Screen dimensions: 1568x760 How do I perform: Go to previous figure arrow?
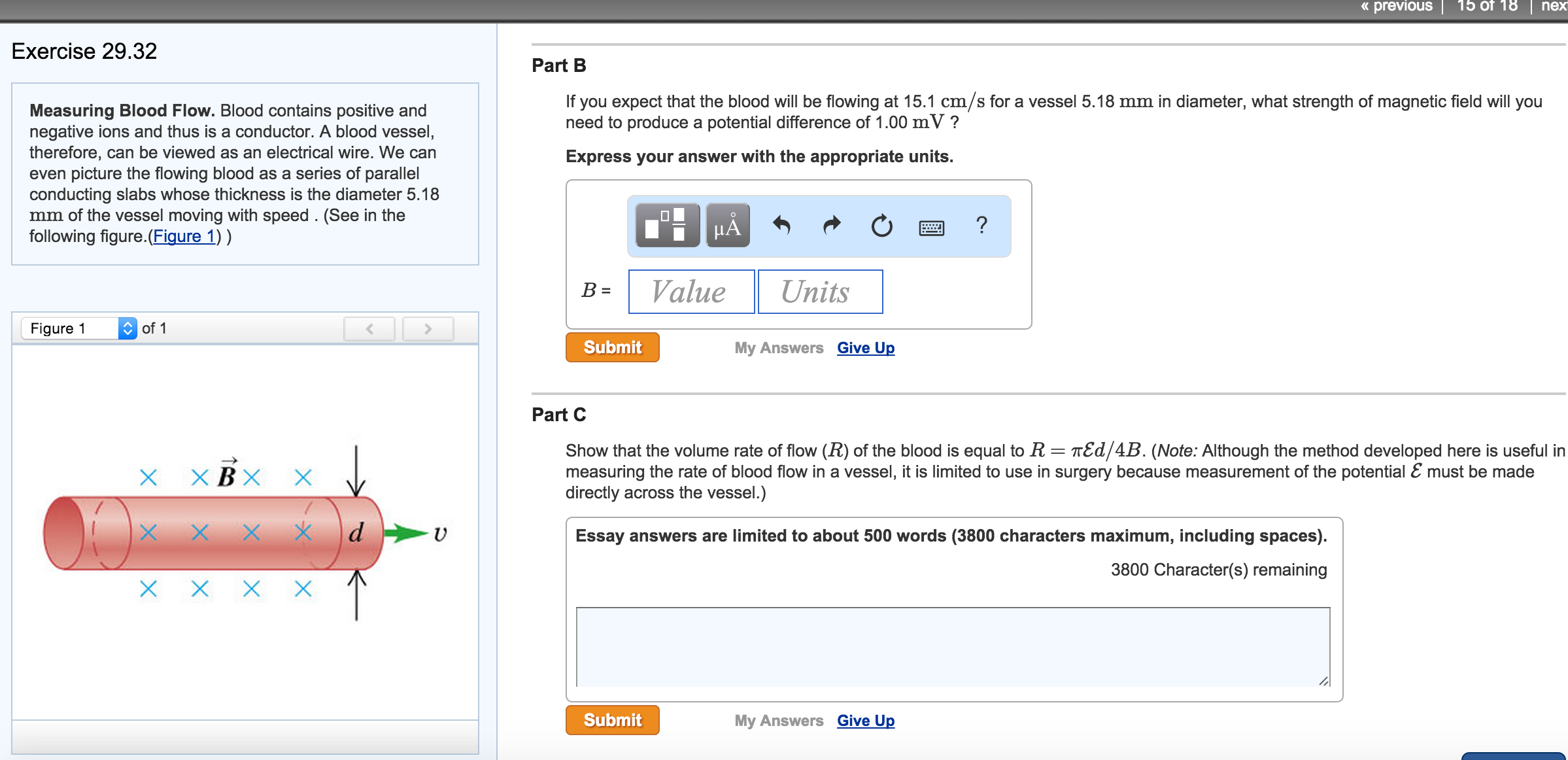pyautogui.click(x=369, y=329)
